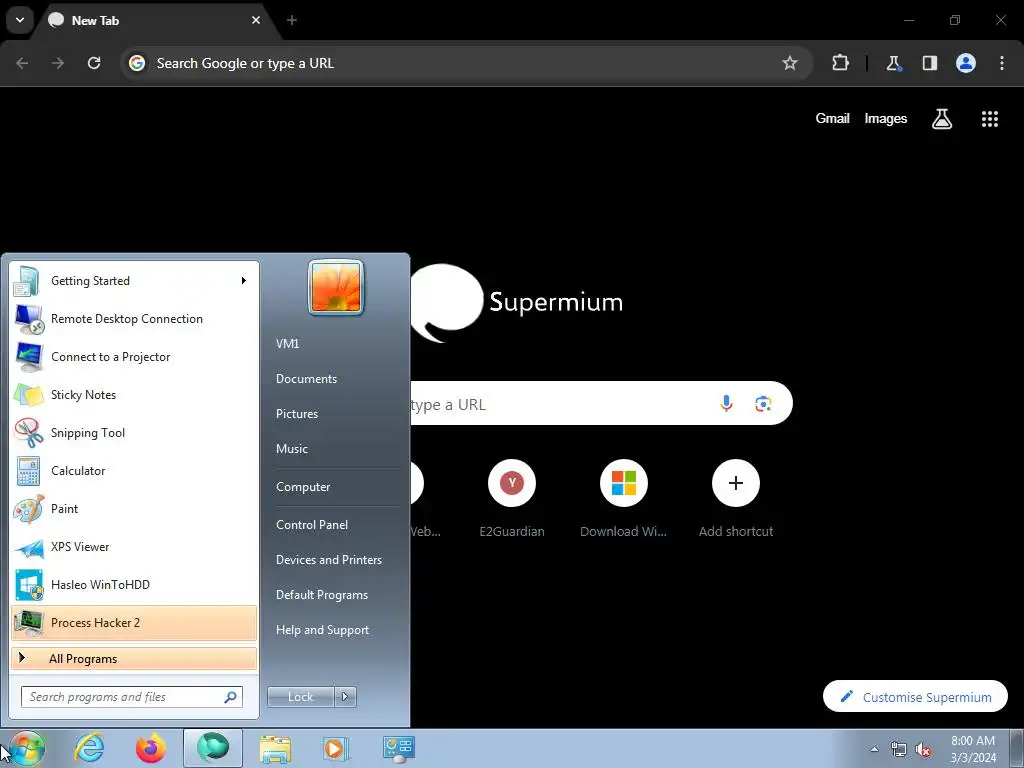Click the browser Back arrow
The image size is (1024, 768).
[22, 63]
